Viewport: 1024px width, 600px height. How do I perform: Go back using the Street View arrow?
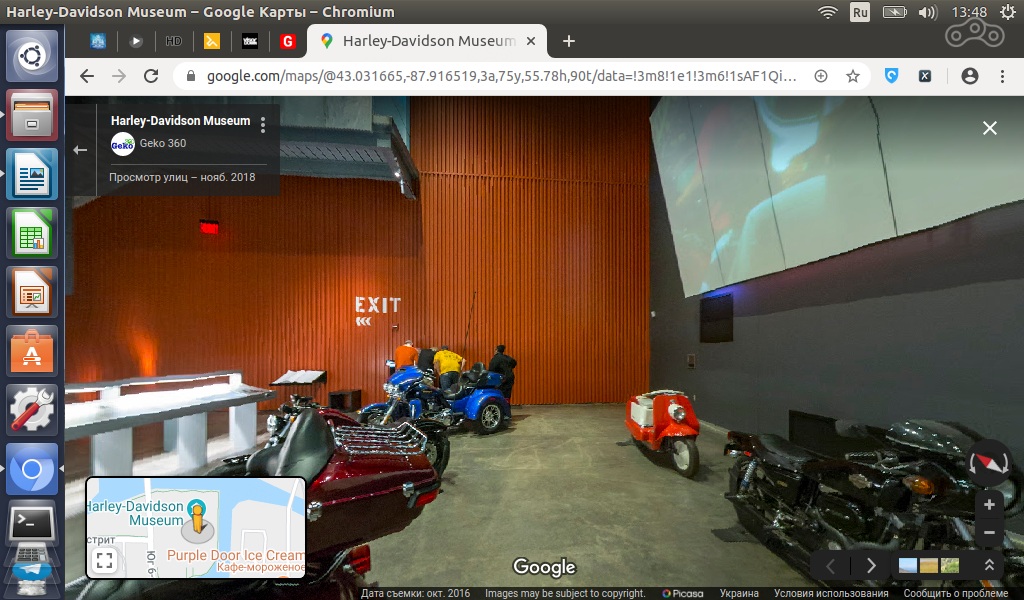pos(81,150)
